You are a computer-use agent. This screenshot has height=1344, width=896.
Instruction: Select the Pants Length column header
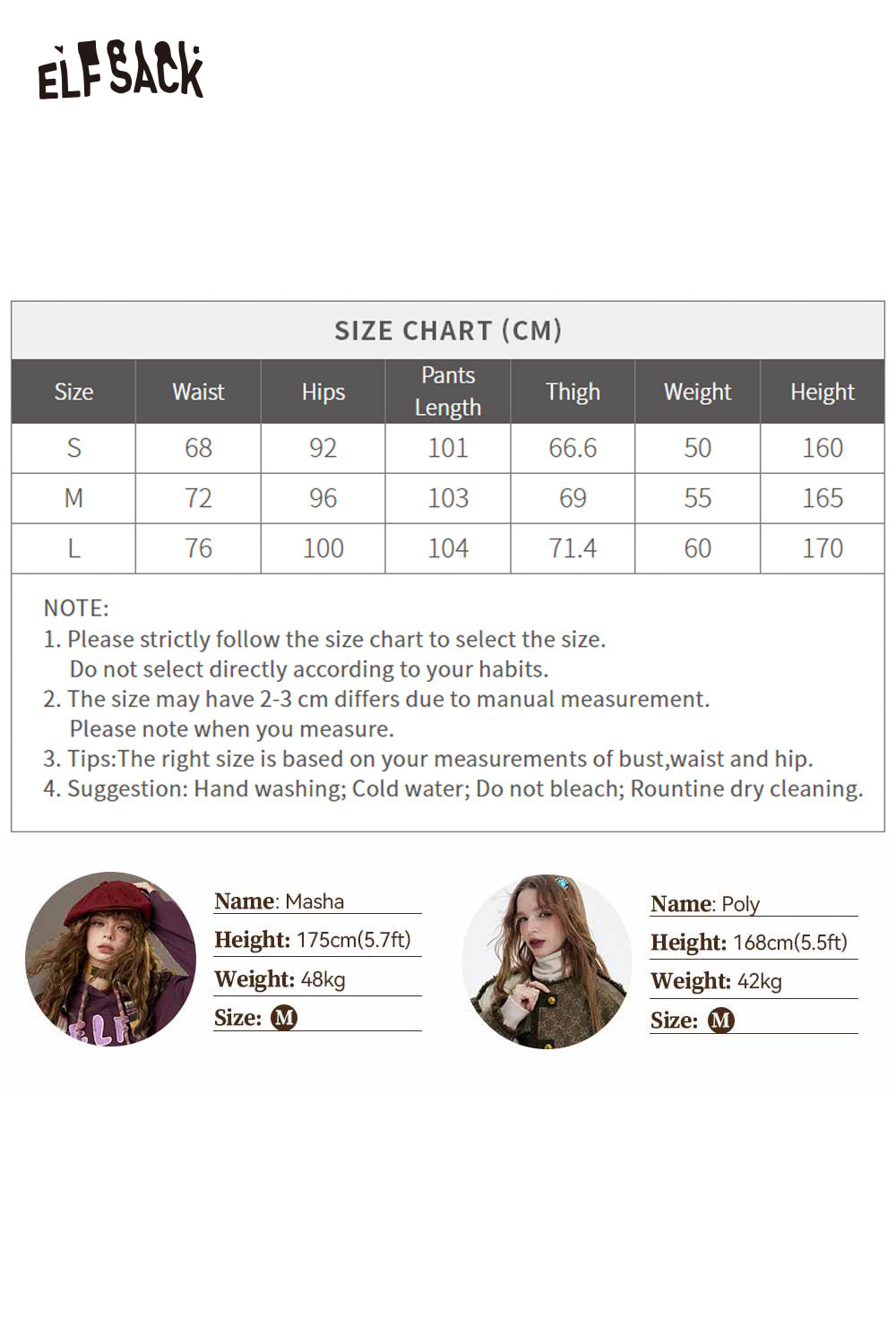448,392
